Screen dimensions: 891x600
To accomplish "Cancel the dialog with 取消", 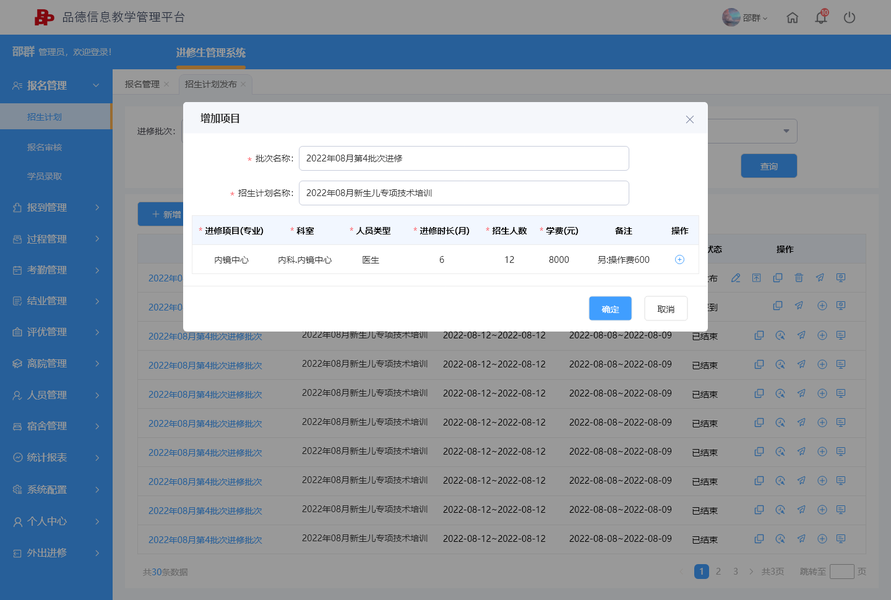I will (x=665, y=309).
